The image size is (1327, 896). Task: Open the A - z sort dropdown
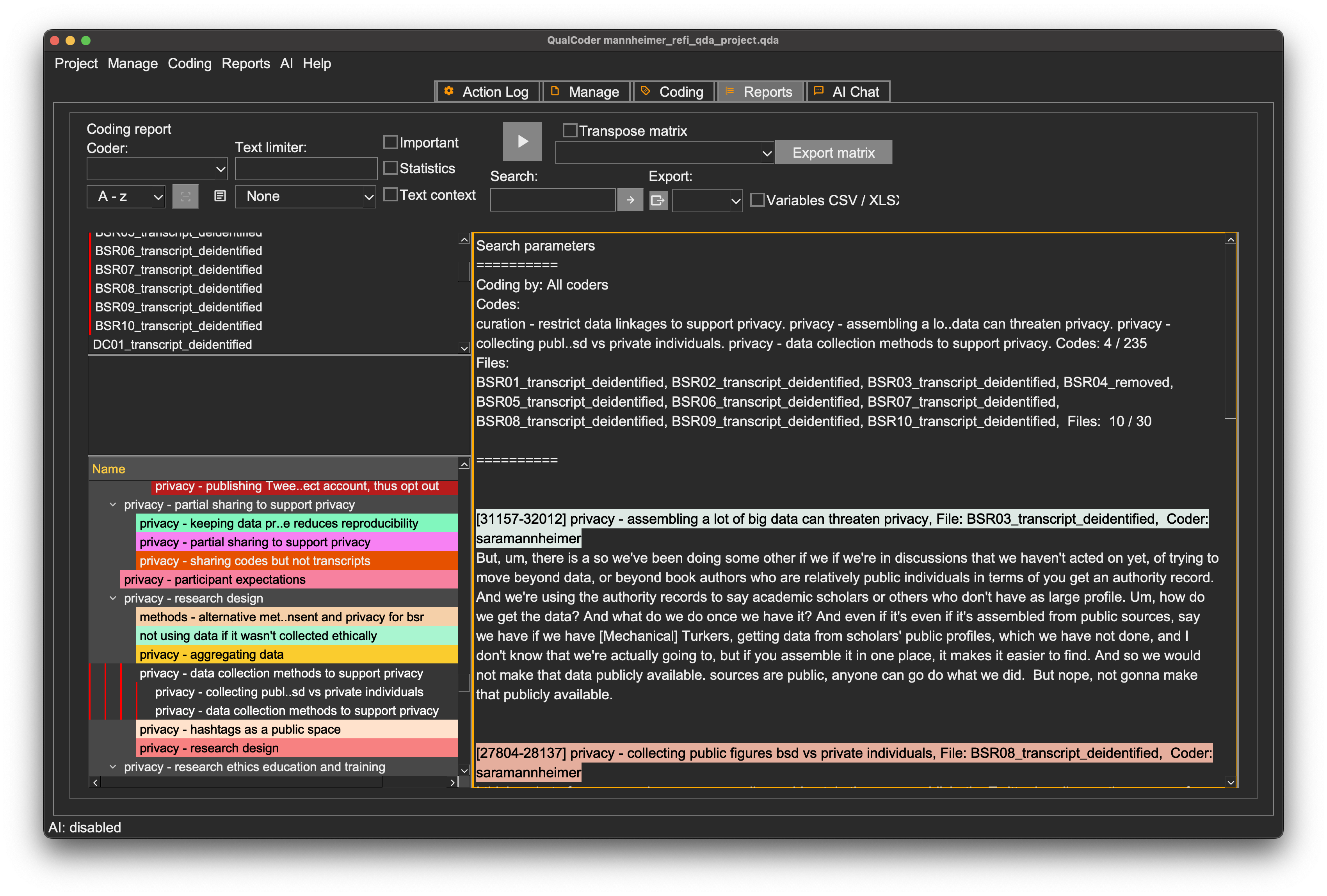click(x=126, y=196)
